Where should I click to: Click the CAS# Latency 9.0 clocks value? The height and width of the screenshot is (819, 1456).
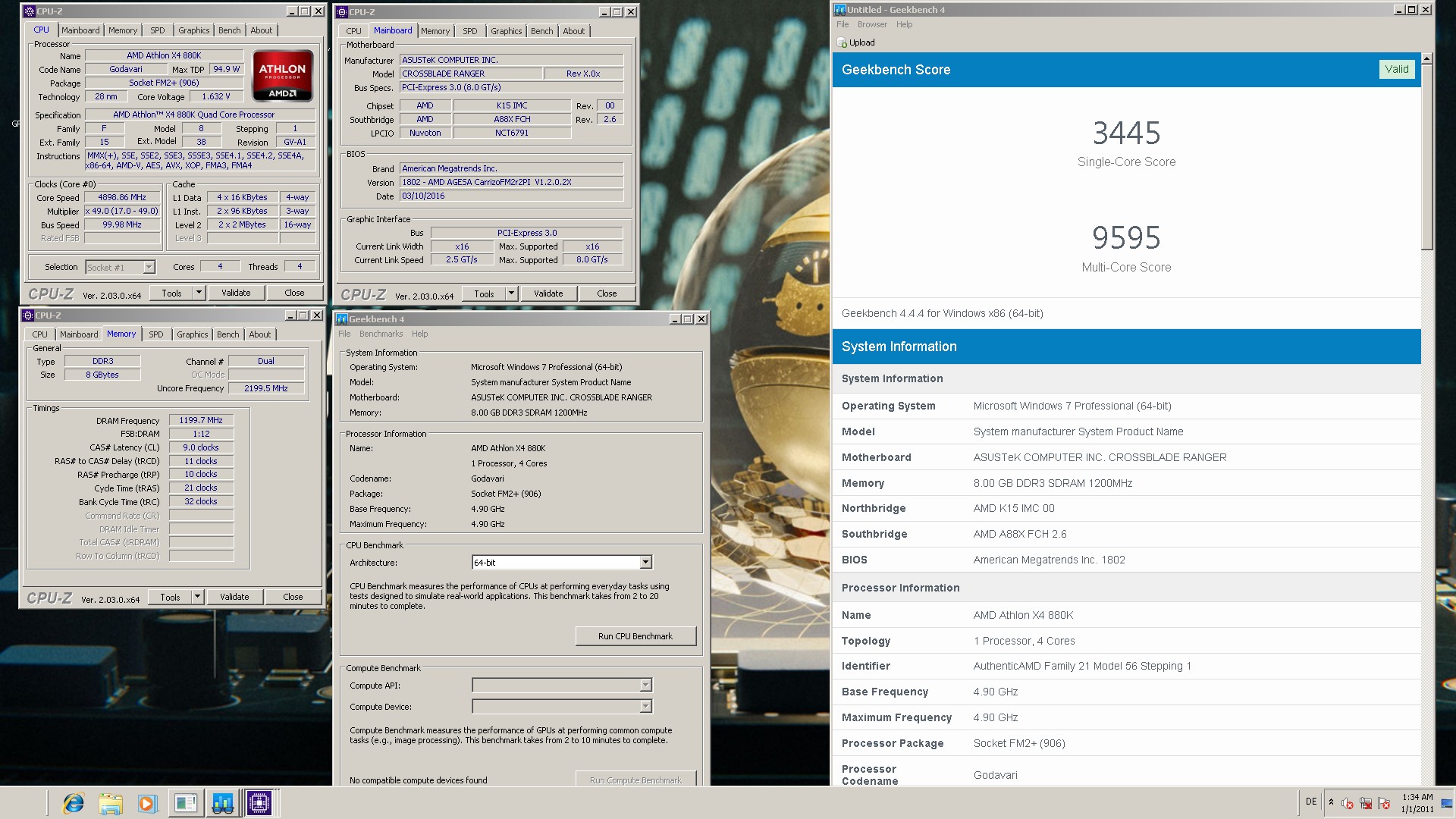201,447
